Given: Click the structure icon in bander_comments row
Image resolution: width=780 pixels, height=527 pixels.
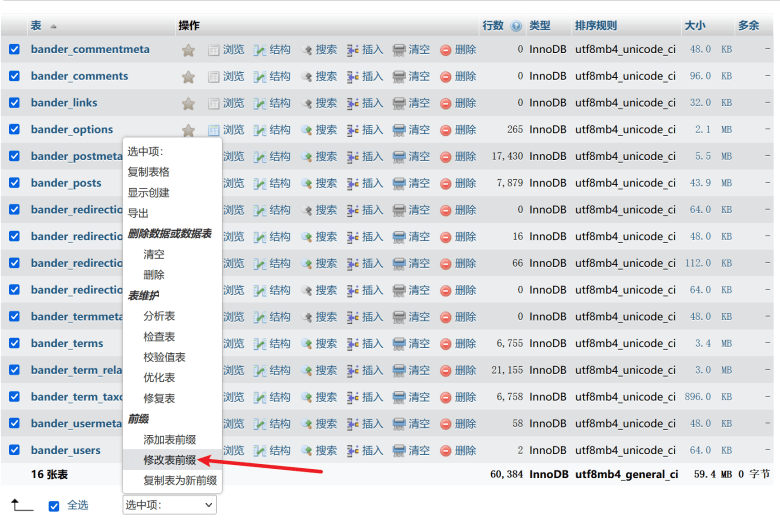Looking at the screenshot, I should pos(260,77).
